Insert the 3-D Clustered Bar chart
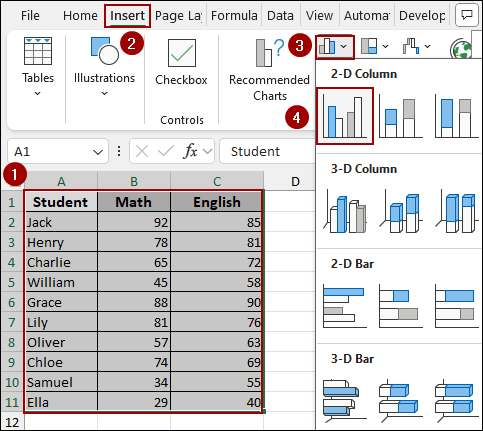The image size is (483, 431). point(344,400)
